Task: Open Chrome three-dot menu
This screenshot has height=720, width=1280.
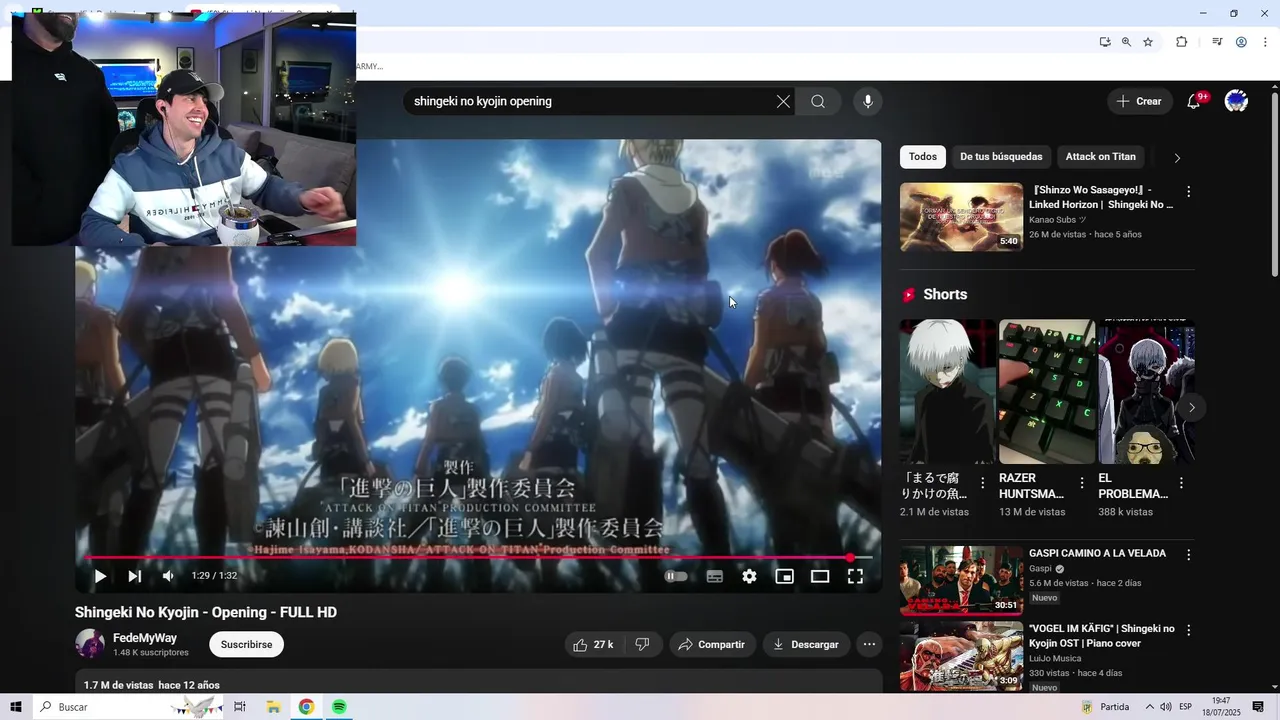Action: pos(1265,42)
